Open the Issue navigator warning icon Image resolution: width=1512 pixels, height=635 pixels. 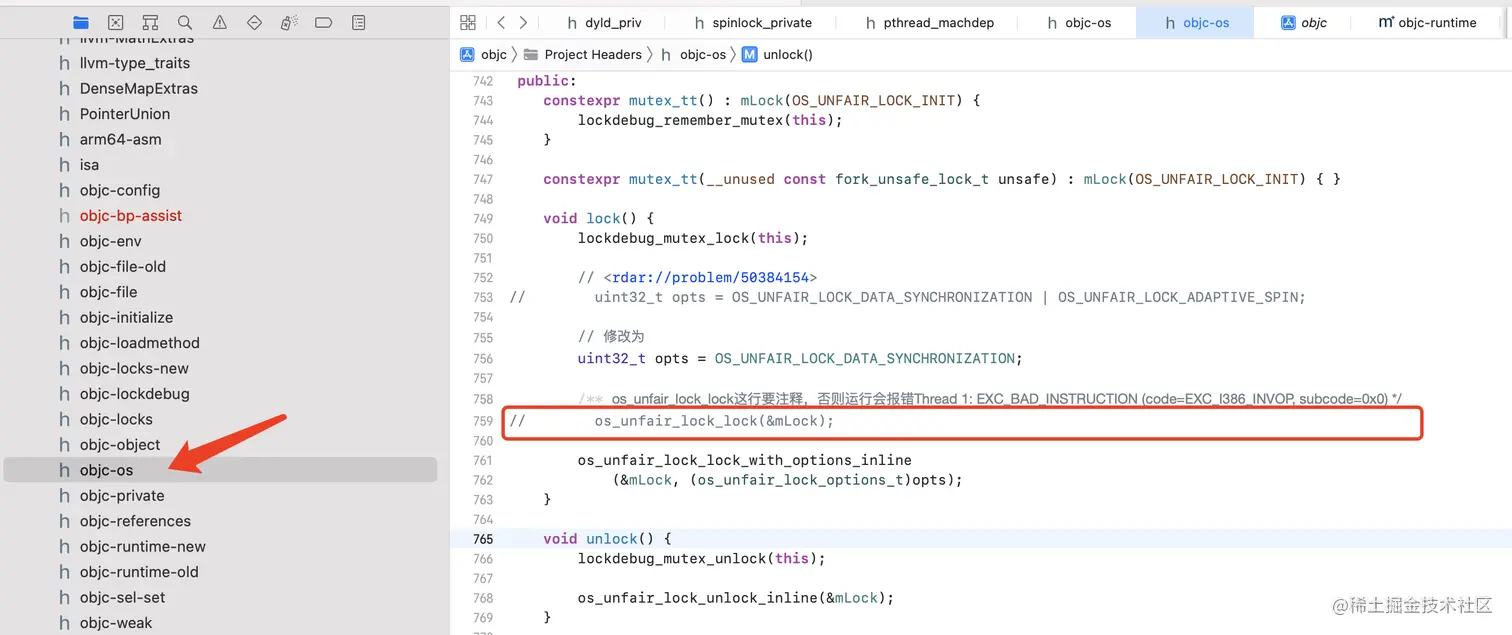point(220,22)
